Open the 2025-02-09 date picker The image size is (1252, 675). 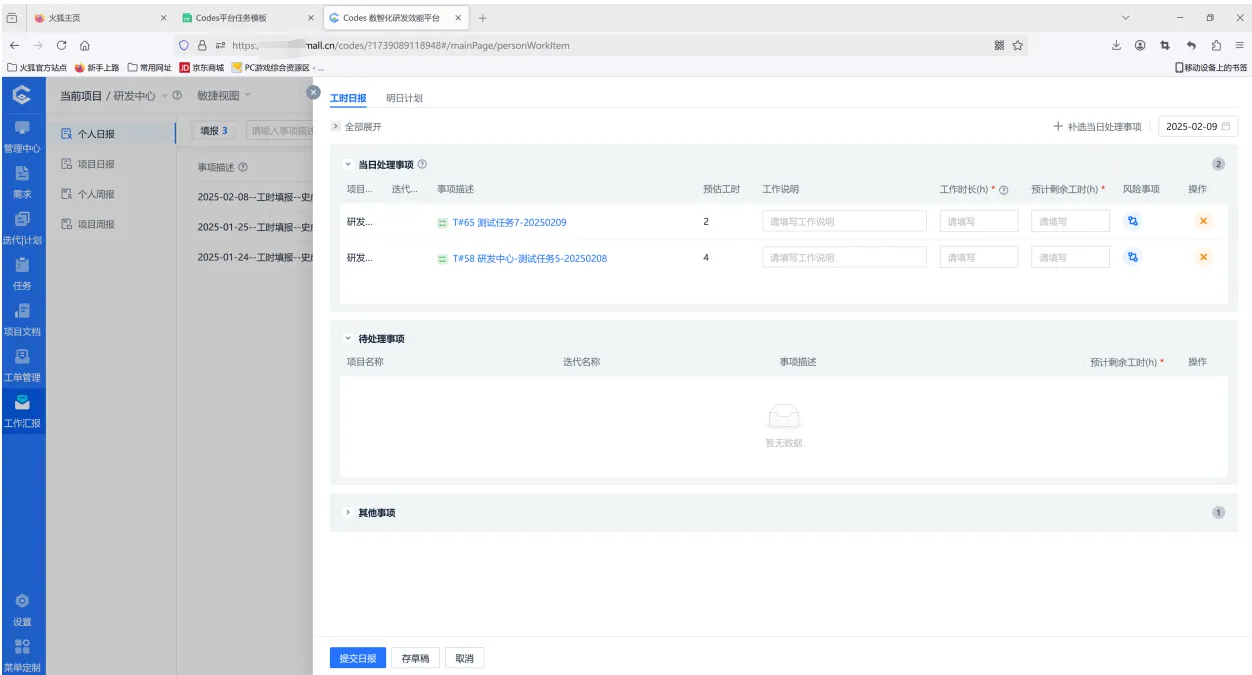tap(1198, 127)
